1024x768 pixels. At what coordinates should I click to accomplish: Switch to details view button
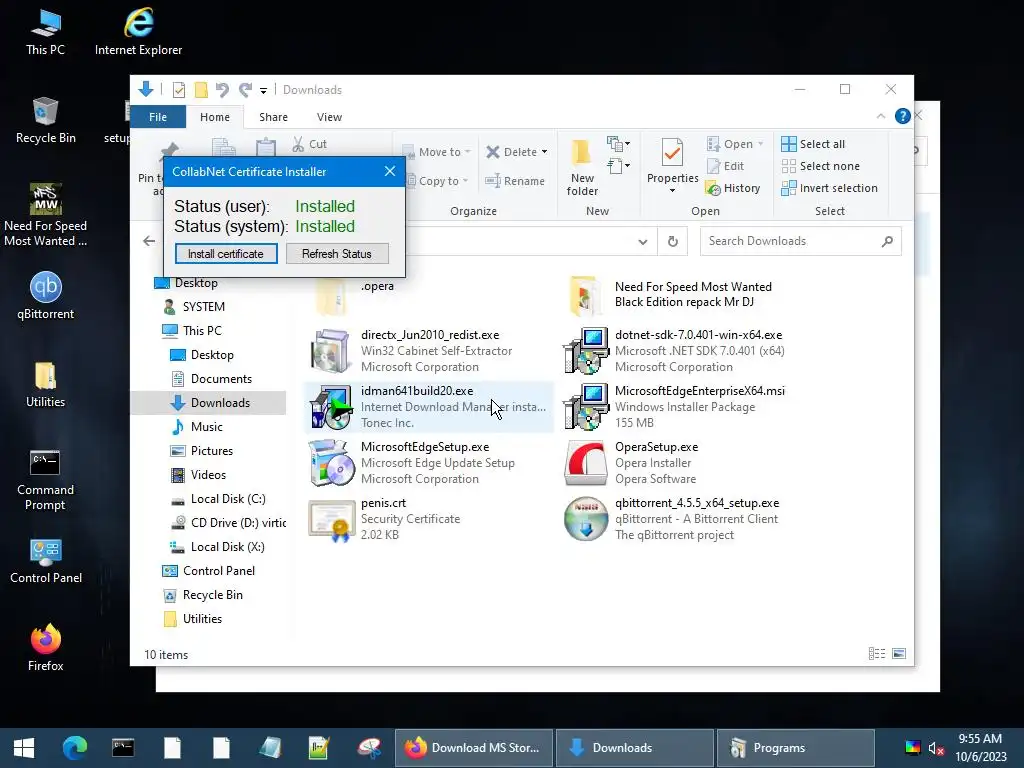[876, 654]
